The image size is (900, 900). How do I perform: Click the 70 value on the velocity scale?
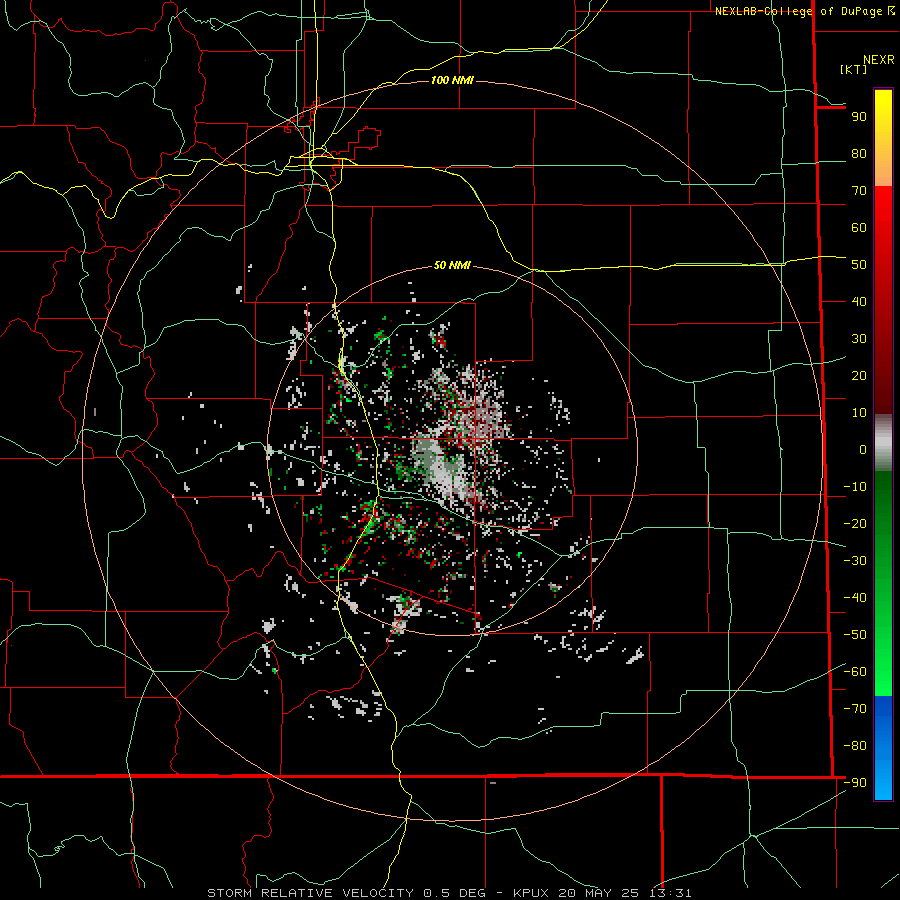click(859, 191)
